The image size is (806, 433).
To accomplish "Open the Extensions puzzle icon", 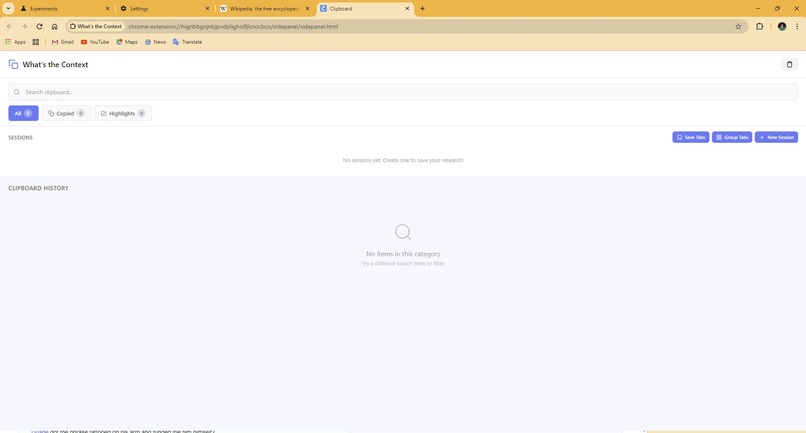I will (x=759, y=26).
